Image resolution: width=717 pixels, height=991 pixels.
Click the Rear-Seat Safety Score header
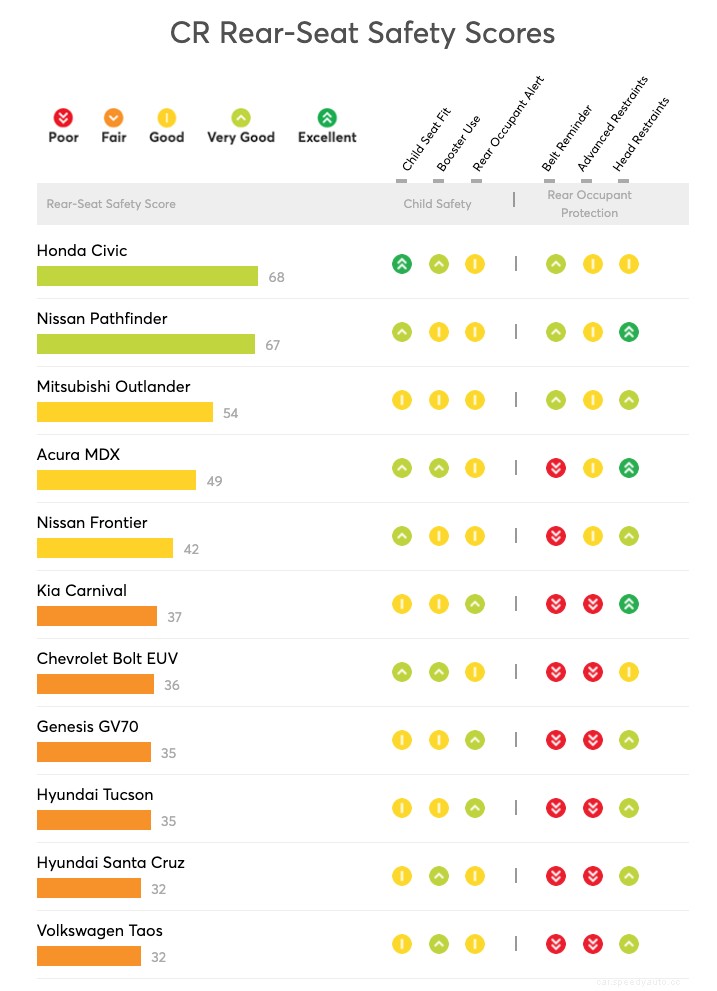[111, 204]
